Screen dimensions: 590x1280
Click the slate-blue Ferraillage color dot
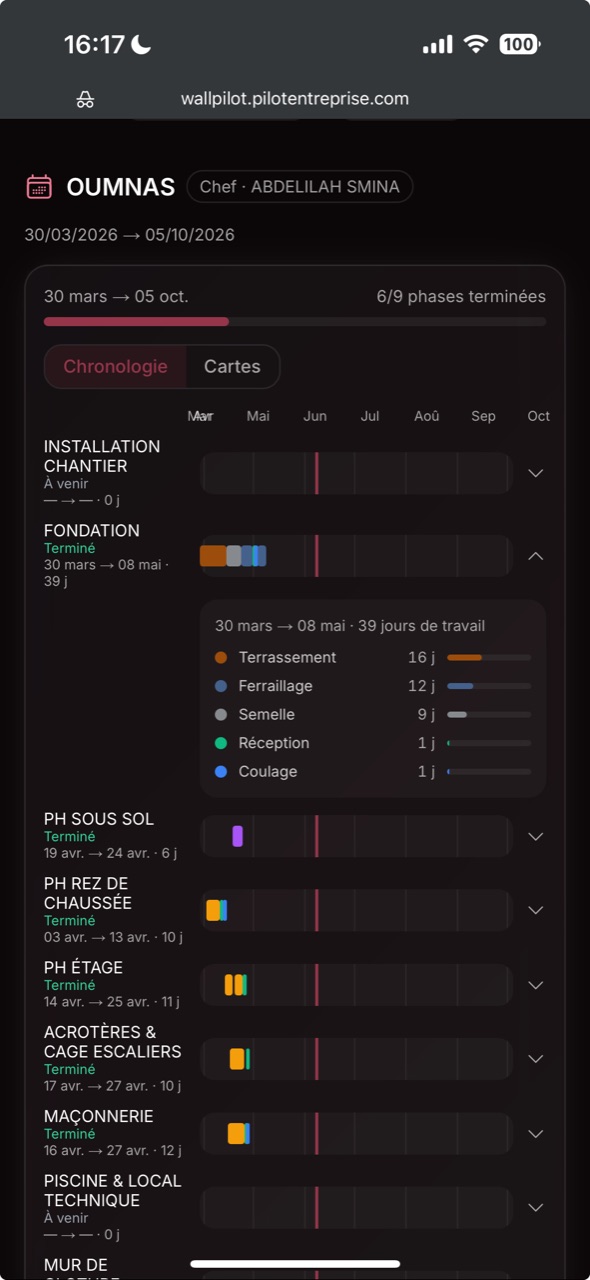pyautogui.click(x=221, y=686)
